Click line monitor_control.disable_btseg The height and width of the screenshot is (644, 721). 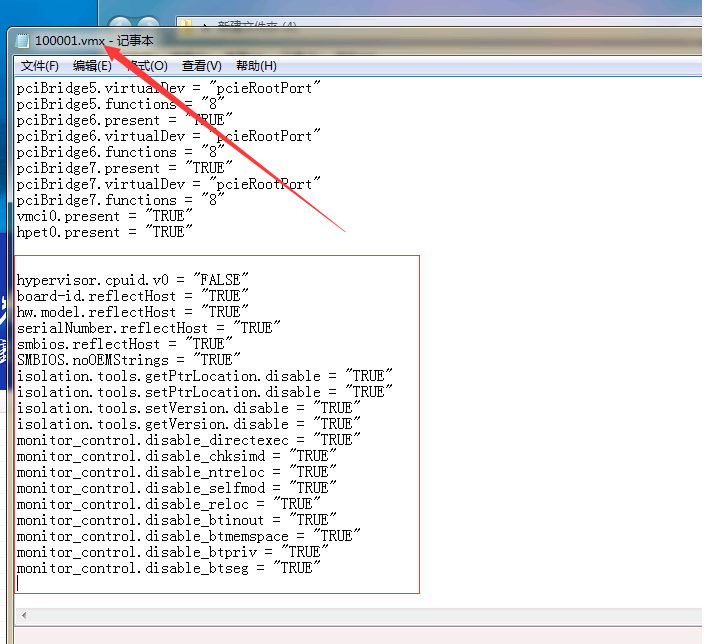click(x=169, y=568)
